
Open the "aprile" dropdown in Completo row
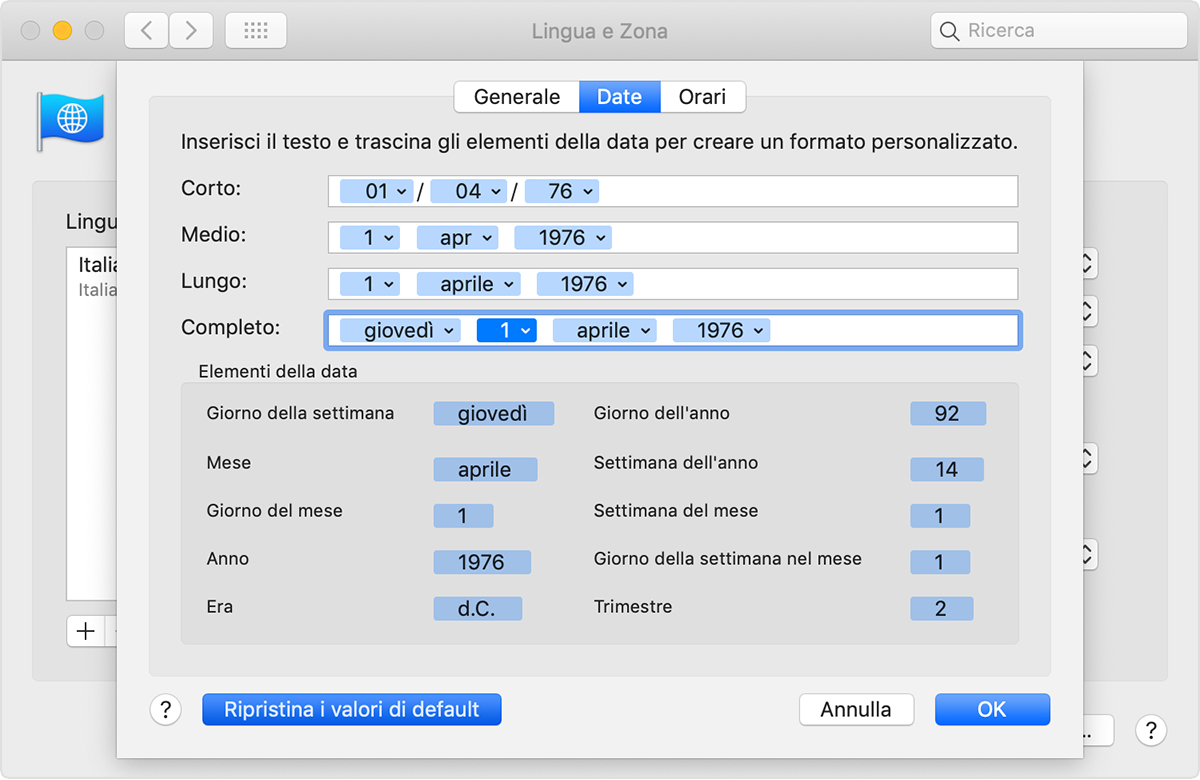(604, 330)
